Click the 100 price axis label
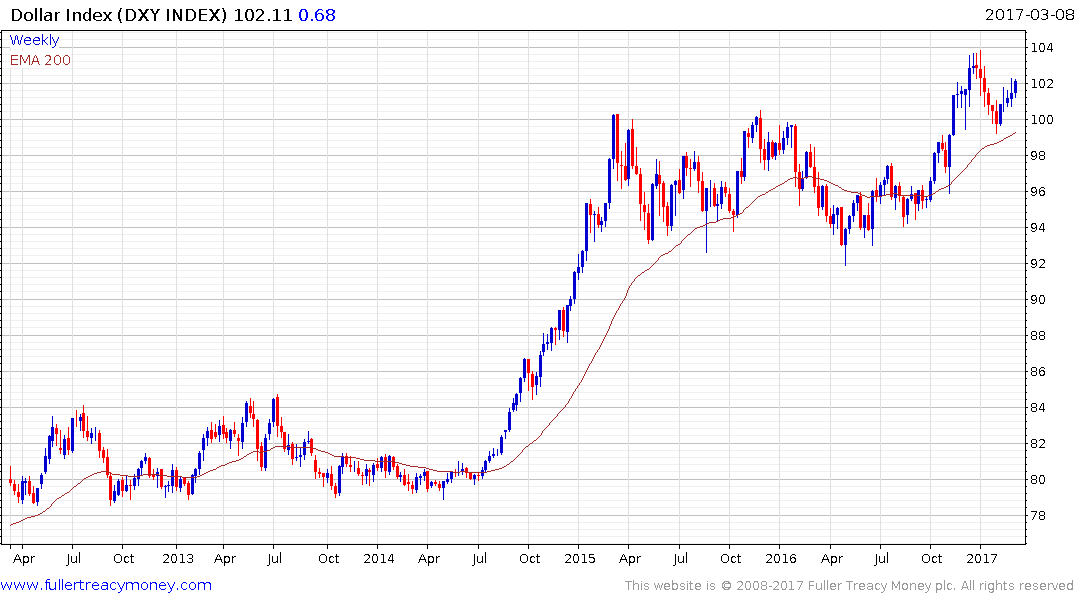The width and height of the screenshot is (1075, 600). click(1042, 119)
